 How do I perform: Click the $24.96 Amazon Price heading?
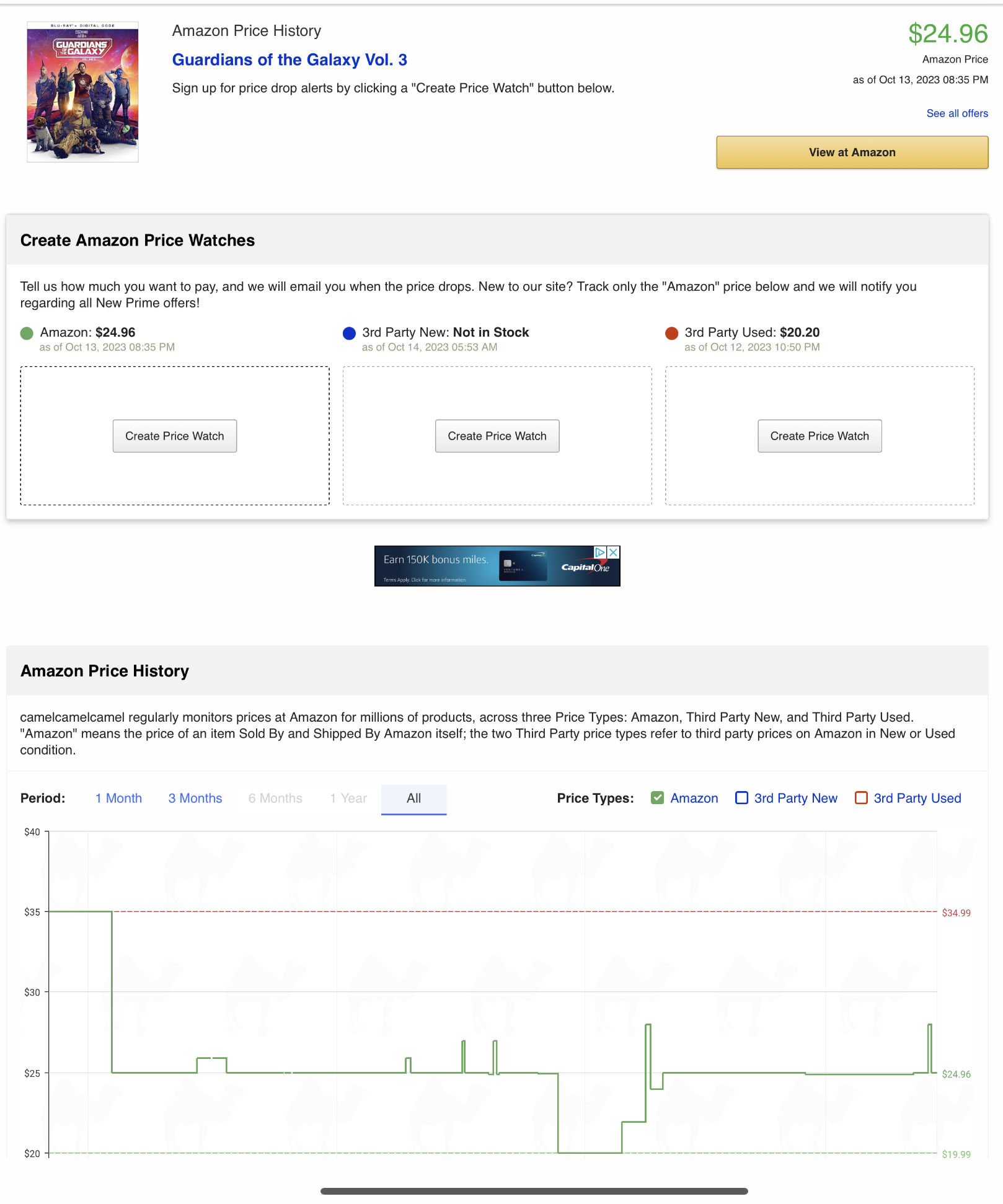pyautogui.click(x=948, y=34)
